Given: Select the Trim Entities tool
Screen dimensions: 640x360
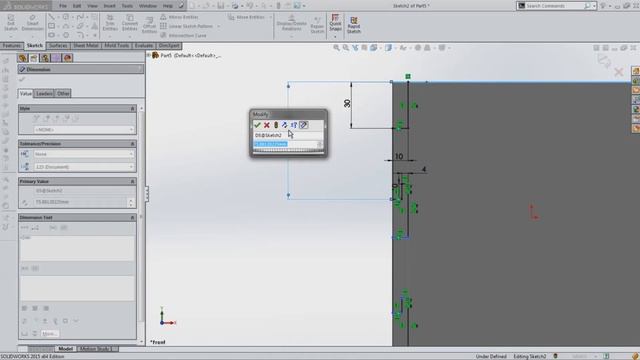Looking at the screenshot, I should [x=110, y=23].
